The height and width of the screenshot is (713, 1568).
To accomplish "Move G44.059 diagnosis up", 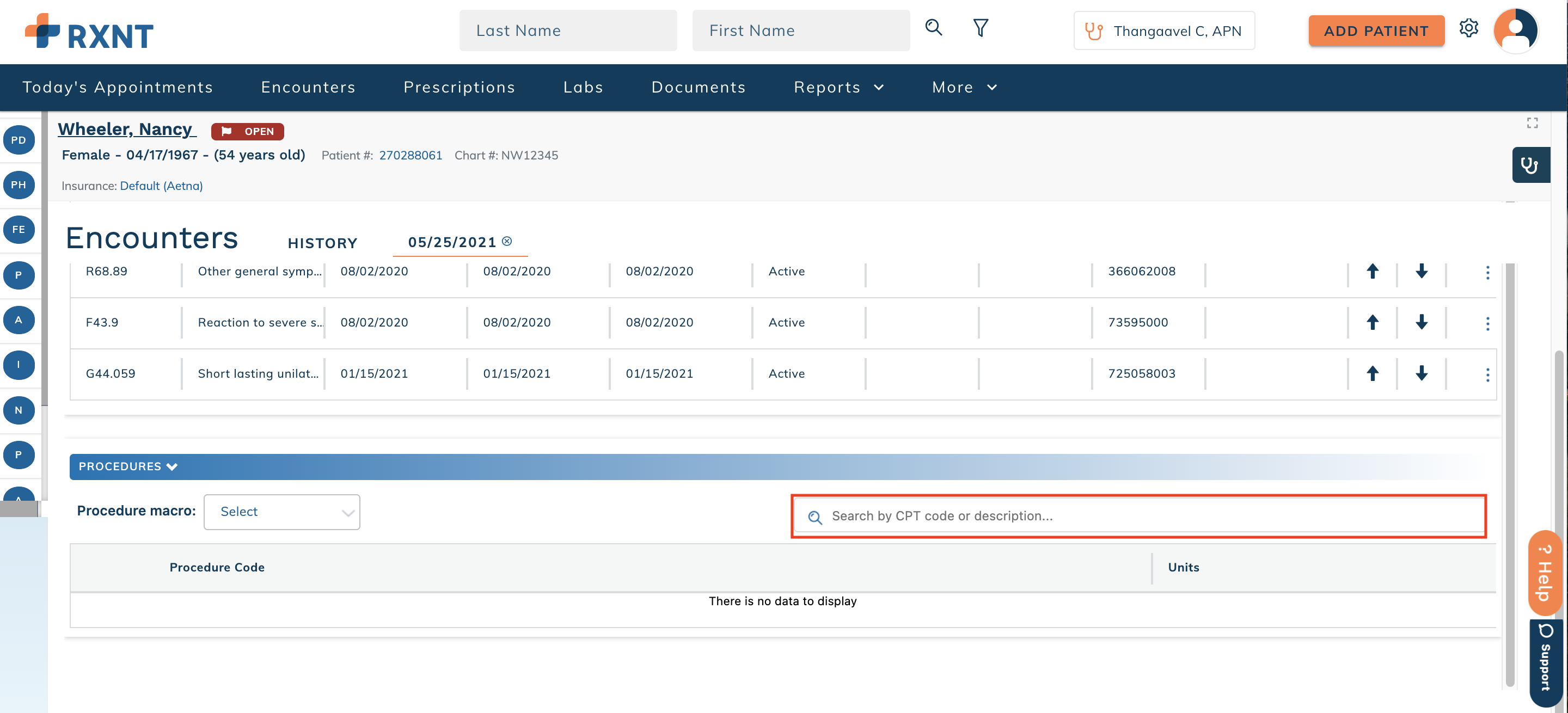I will [x=1372, y=373].
